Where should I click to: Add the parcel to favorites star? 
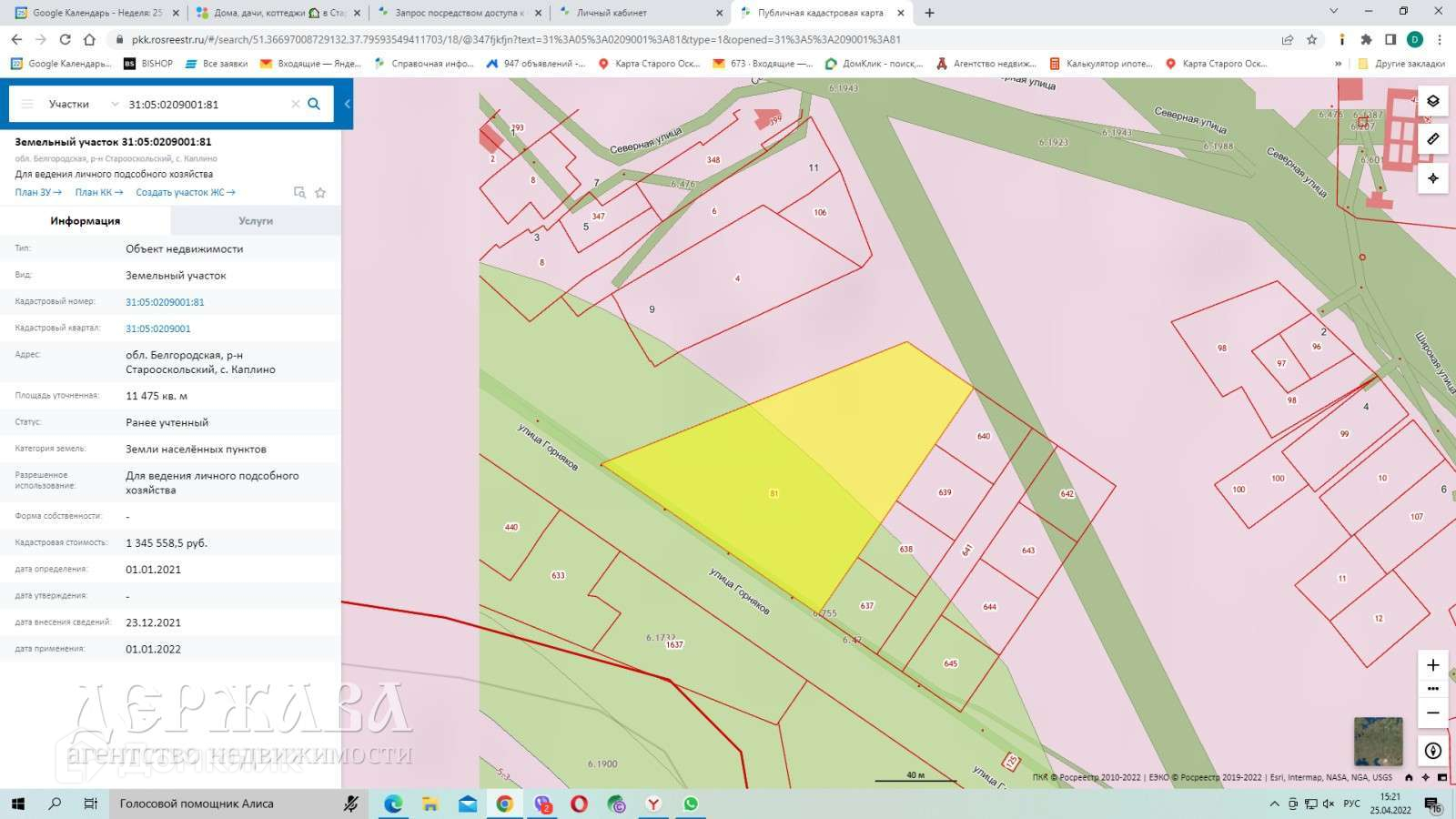(x=320, y=193)
